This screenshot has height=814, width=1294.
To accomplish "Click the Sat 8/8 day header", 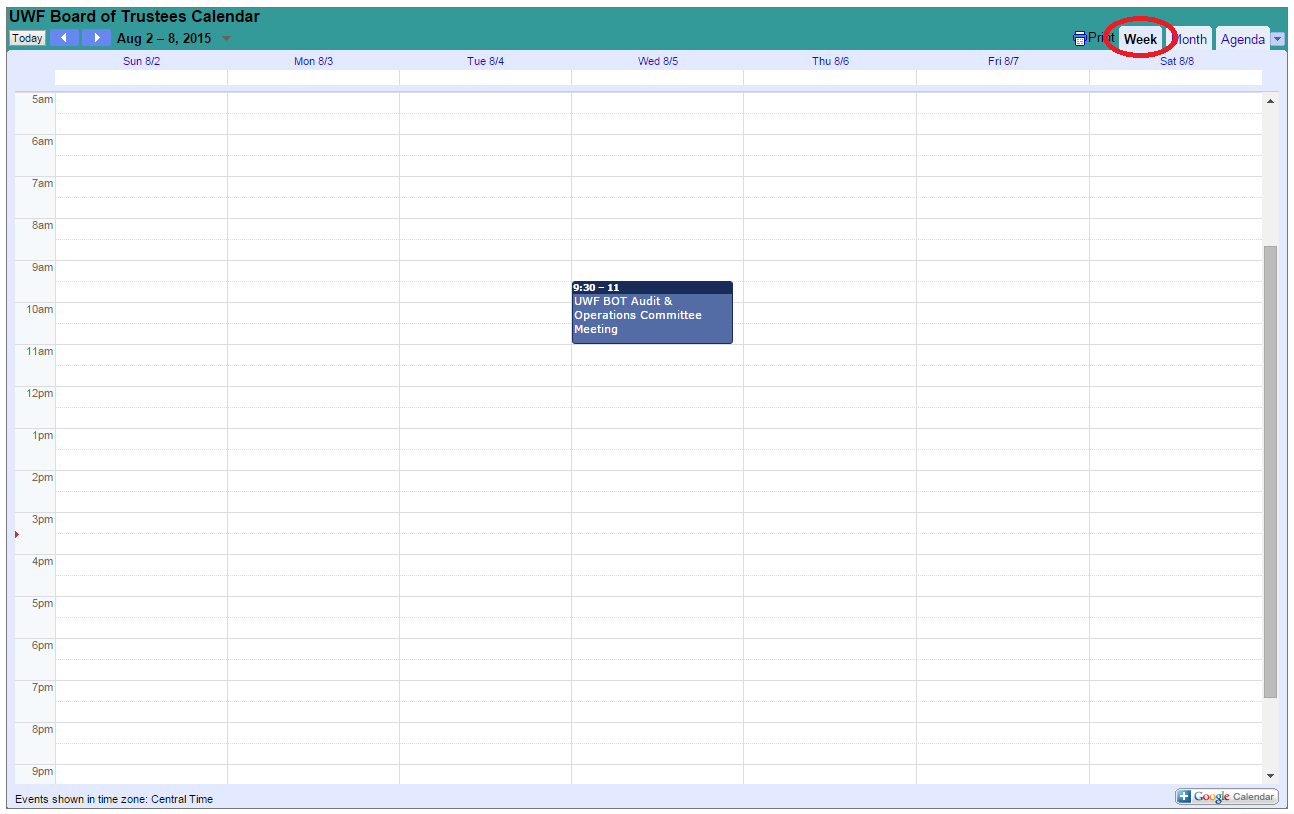I will [x=1176, y=61].
